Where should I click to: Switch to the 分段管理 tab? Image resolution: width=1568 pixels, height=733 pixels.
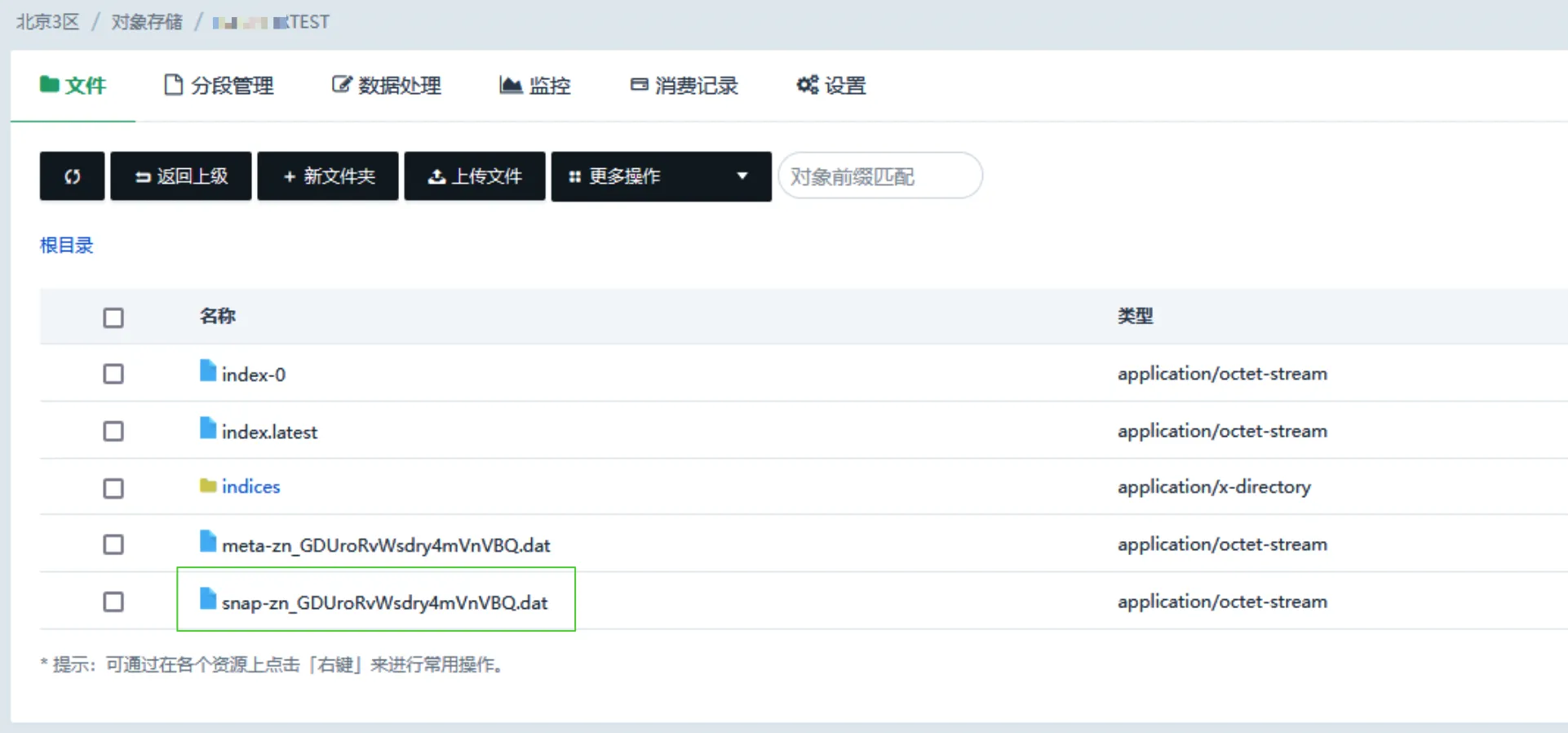click(x=219, y=86)
